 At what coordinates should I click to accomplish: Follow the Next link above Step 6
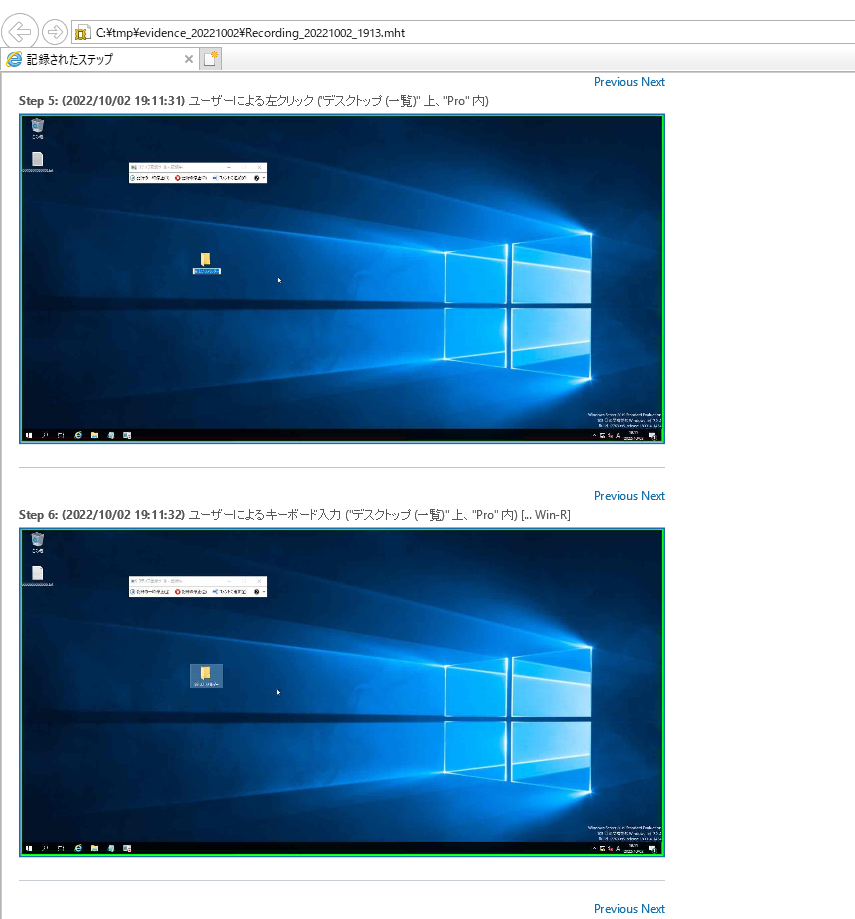pos(653,496)
